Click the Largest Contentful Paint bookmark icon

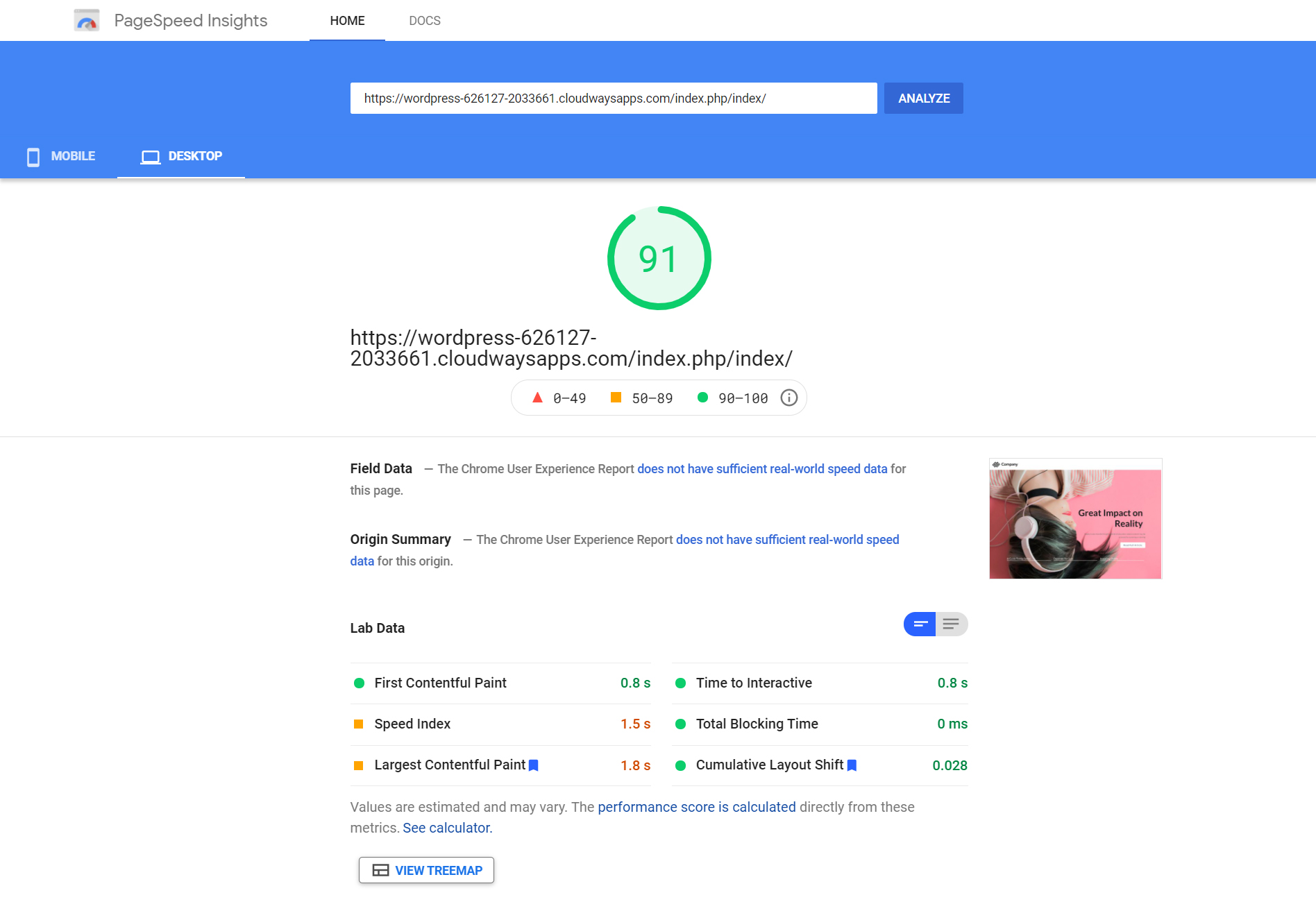pos(534,765)
